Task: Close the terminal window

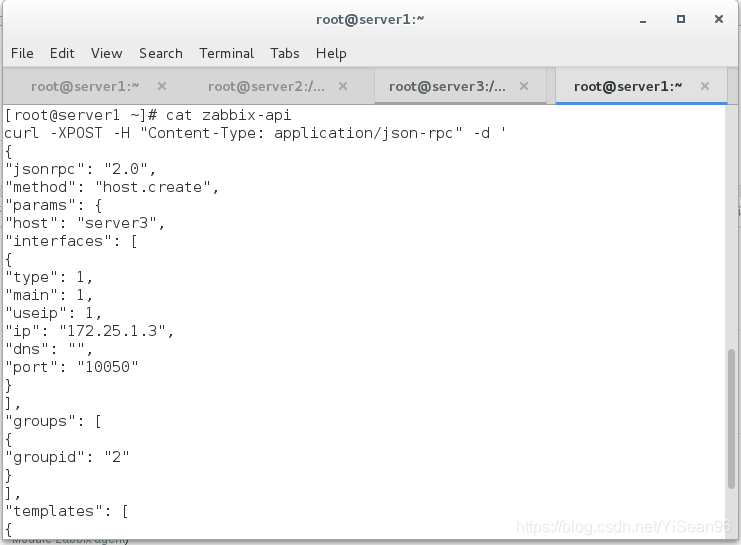Action: 719,19
